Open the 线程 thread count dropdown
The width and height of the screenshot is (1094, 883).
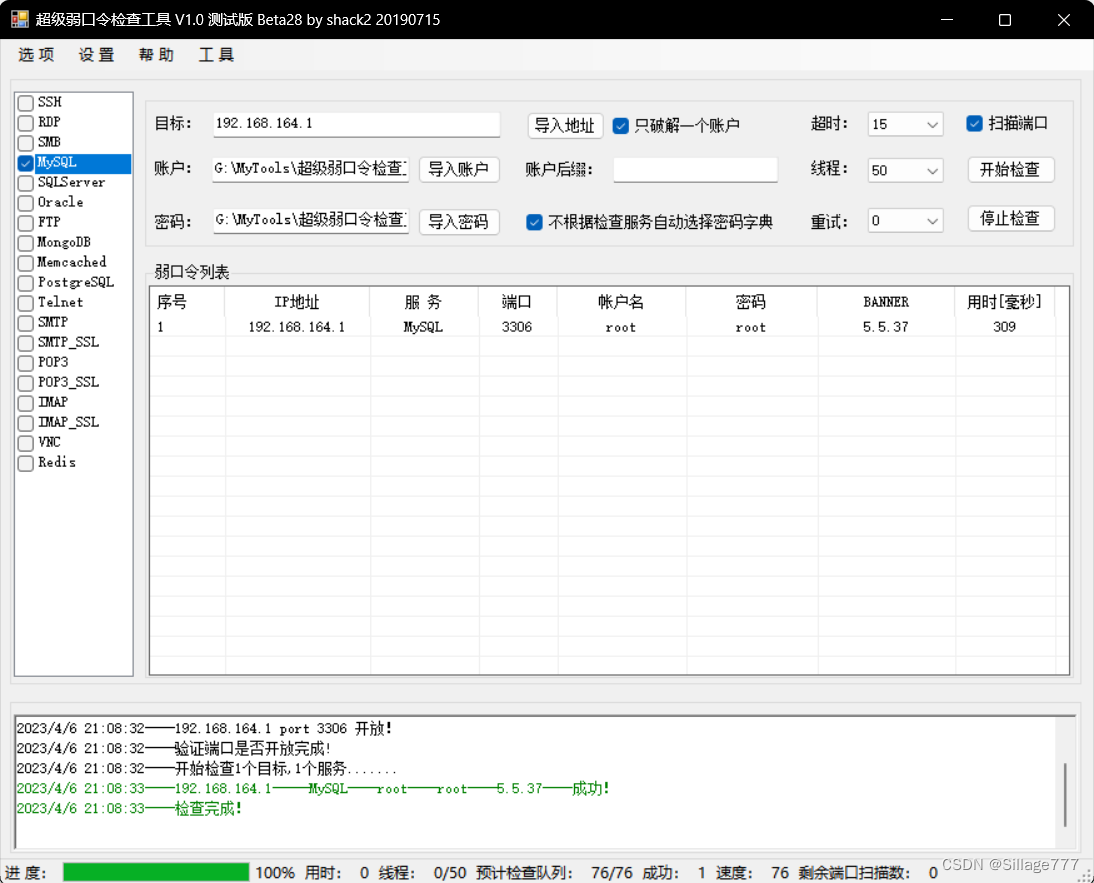pyautogui.click(x=905, y=170)
